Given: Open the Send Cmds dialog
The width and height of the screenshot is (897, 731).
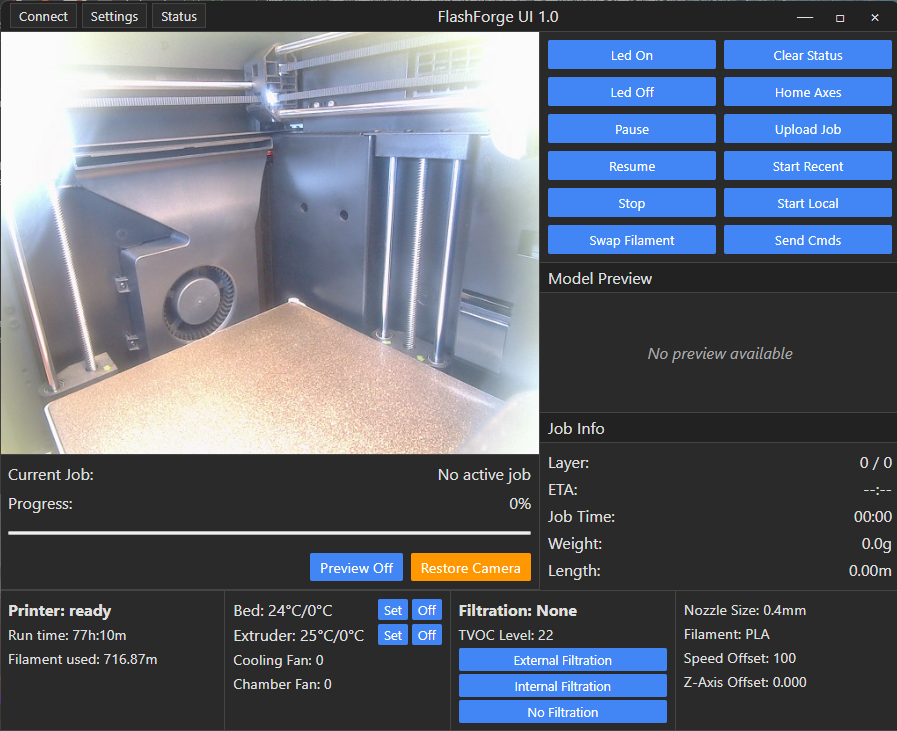Looking at the screenshot, I should pos(808,240).
